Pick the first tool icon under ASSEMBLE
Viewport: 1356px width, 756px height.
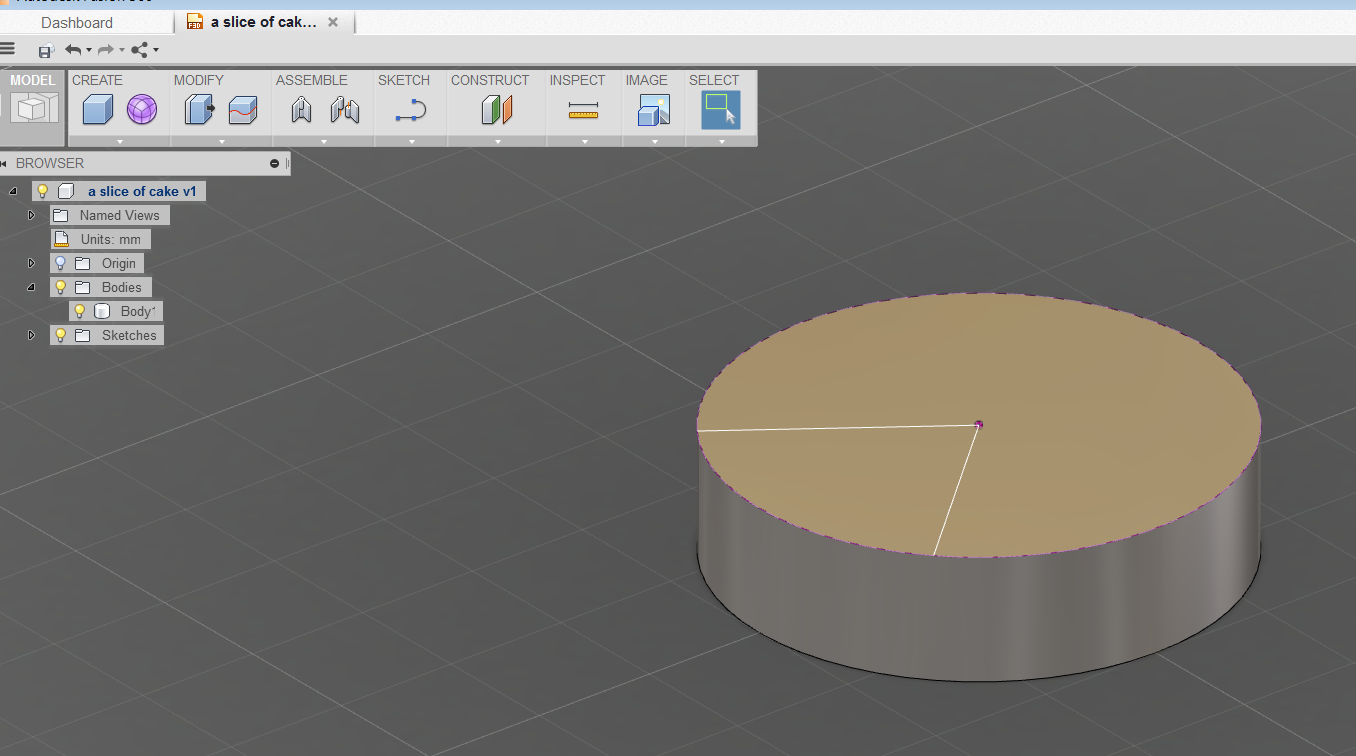301,109
